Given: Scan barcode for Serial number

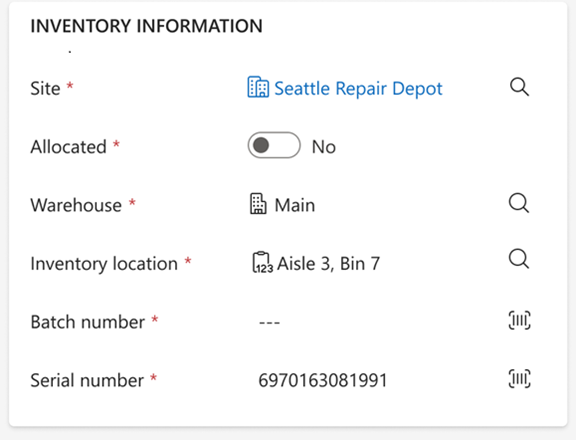Looking at the screenshot, I should click(x=519, y=379).
